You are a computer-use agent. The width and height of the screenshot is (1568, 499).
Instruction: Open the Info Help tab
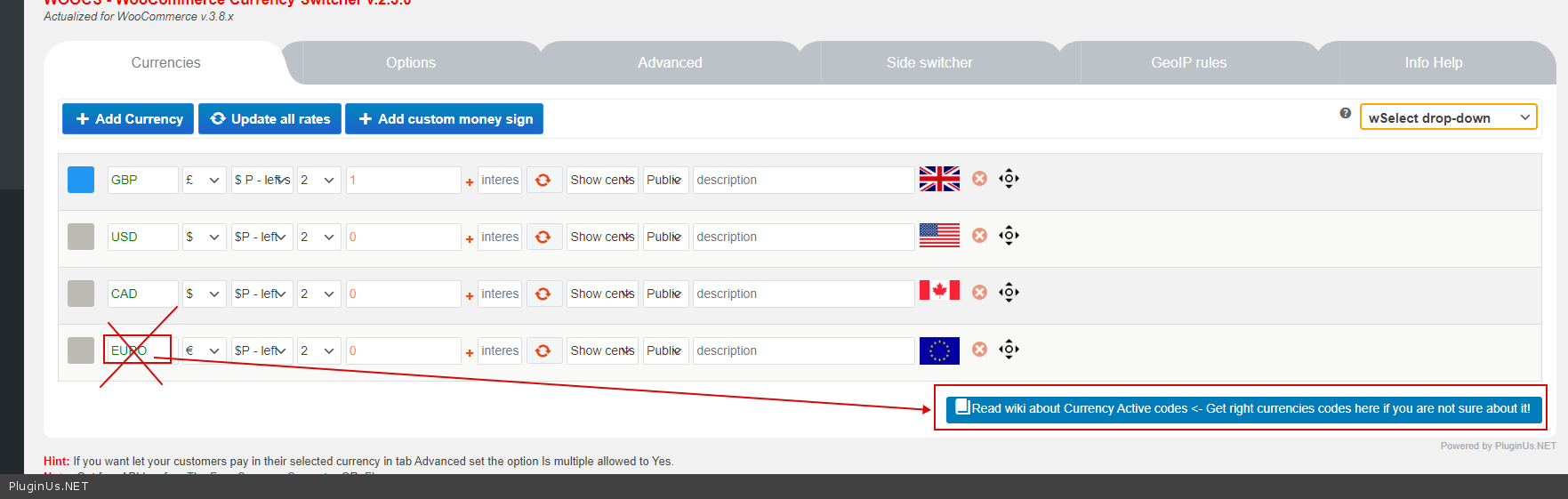1434,62
